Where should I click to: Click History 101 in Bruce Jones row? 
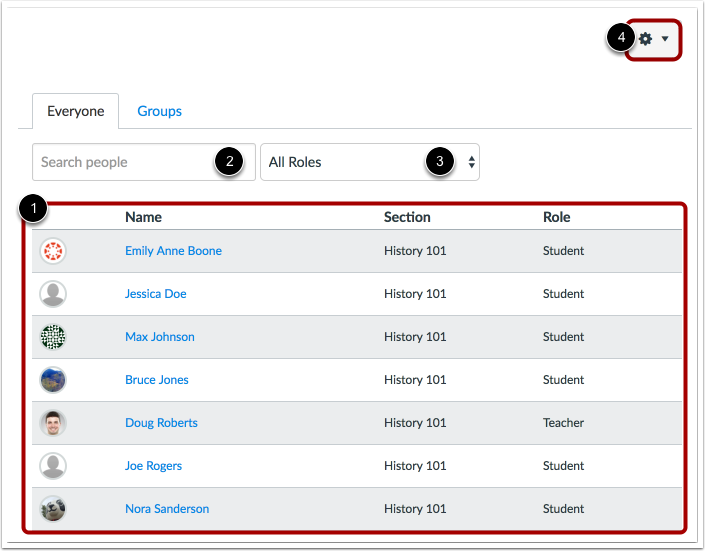tap(415, 380)
